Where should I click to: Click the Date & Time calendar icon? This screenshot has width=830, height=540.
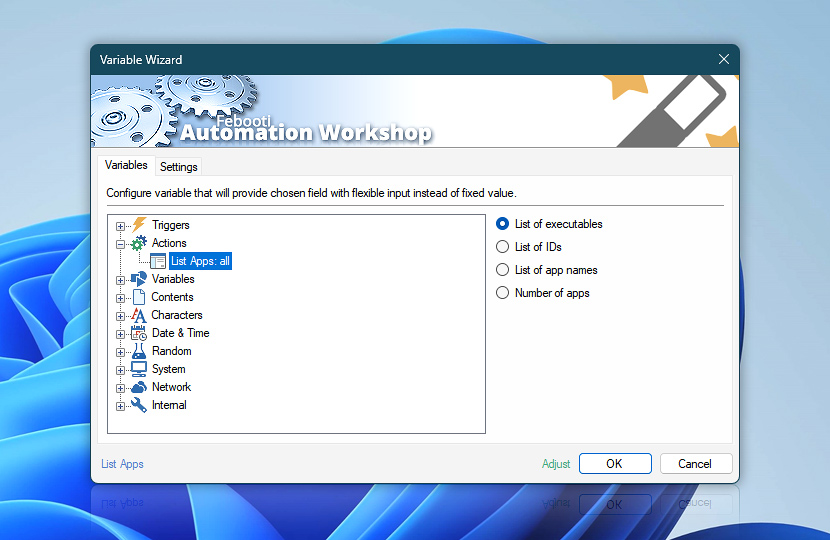point(139,333)
